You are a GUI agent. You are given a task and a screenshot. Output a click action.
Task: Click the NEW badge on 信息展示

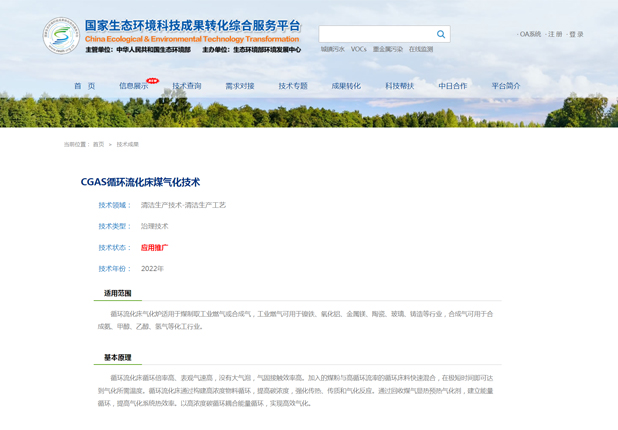[152, 81]
